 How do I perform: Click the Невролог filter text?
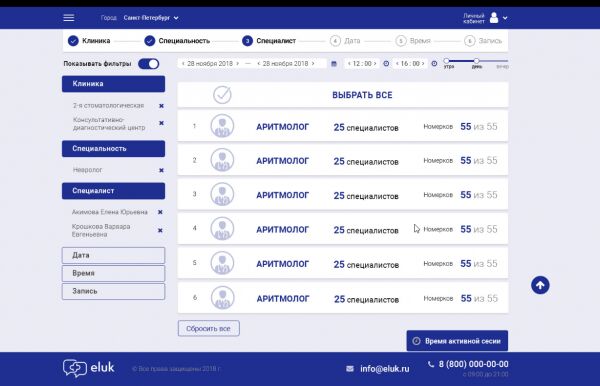point(87,170)
